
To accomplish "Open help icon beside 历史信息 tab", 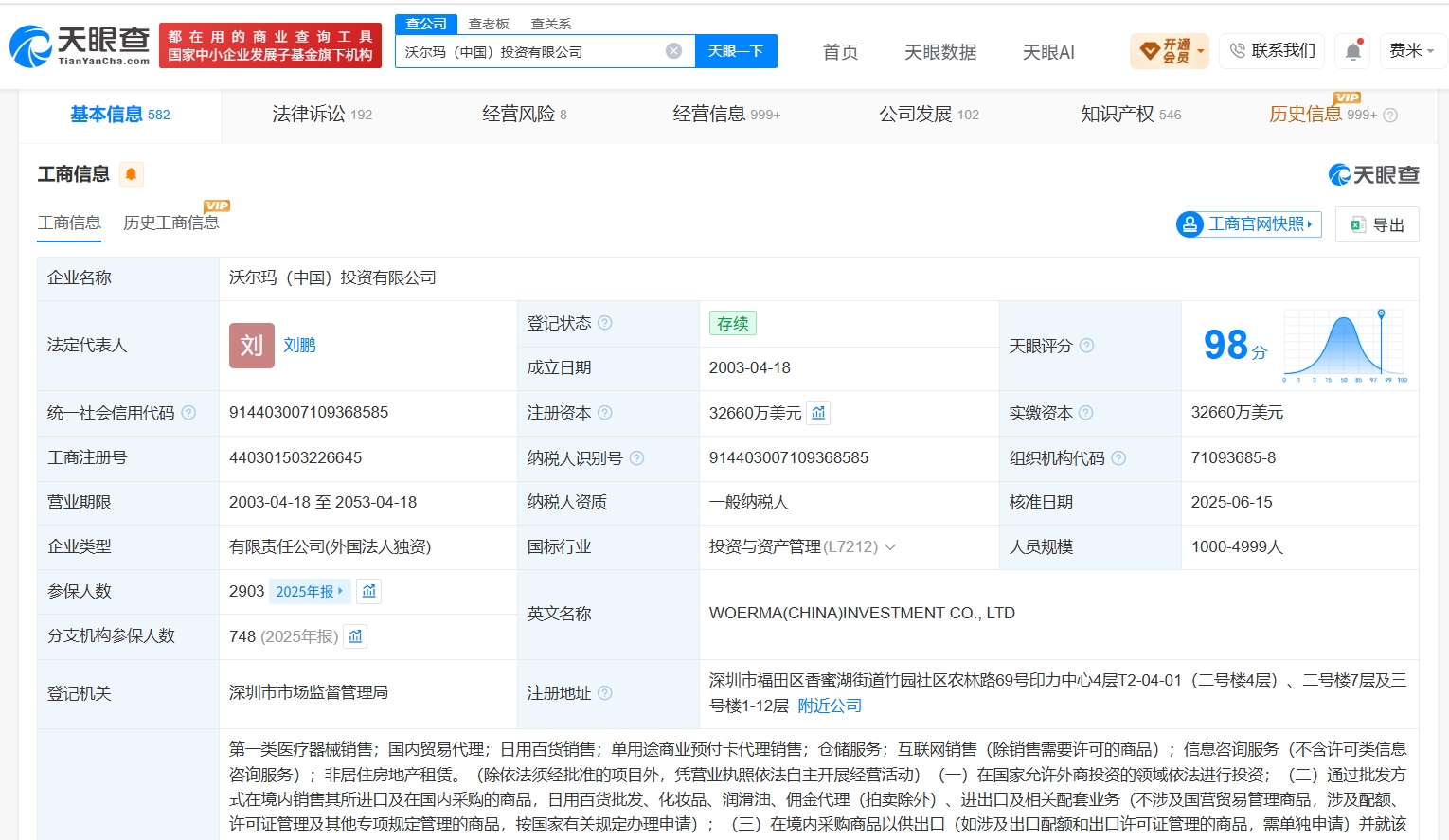I will click(x=1390, y=116).
